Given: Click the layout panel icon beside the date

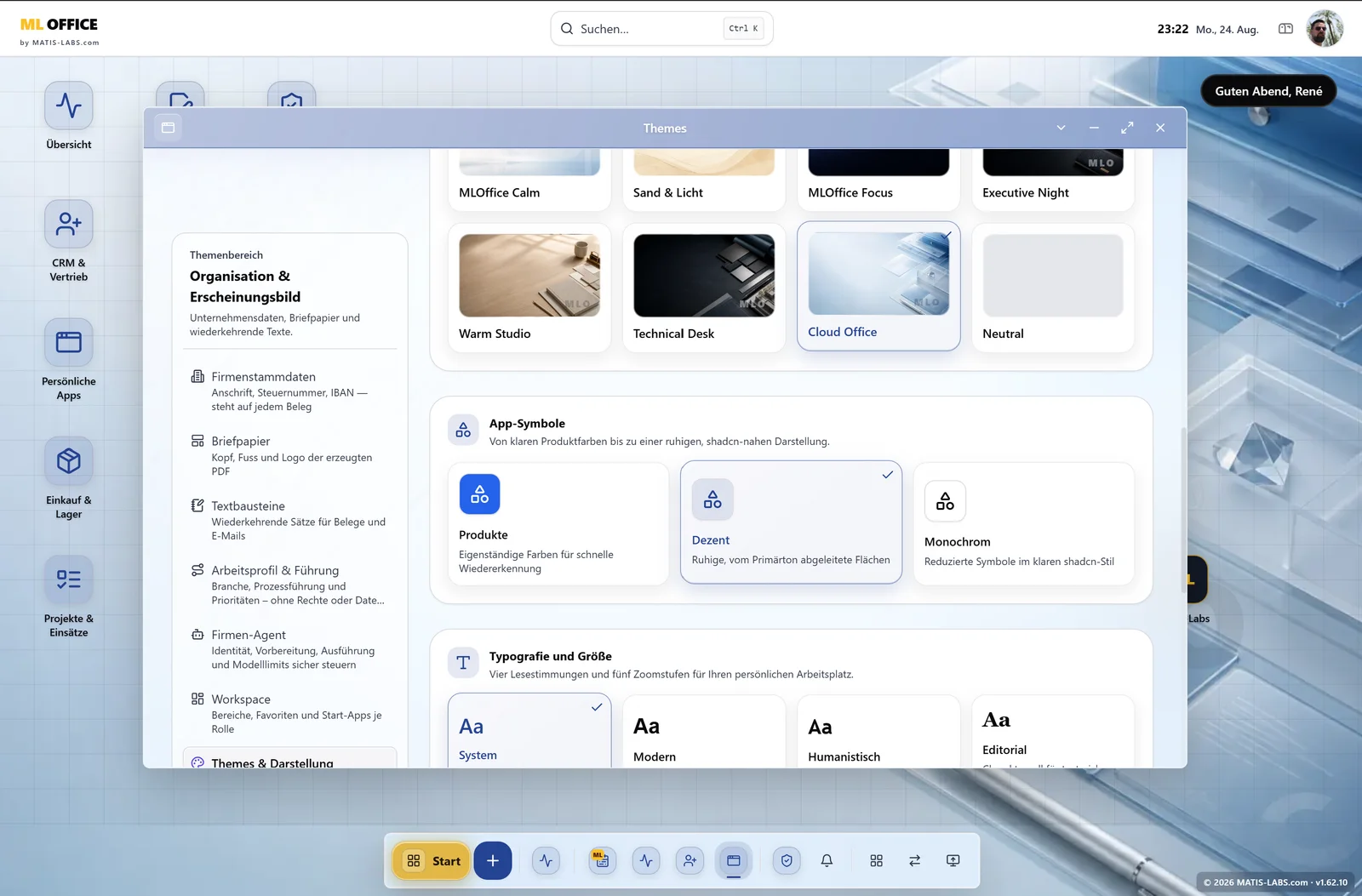Looking at the screenshot, I should point(1285,29).
